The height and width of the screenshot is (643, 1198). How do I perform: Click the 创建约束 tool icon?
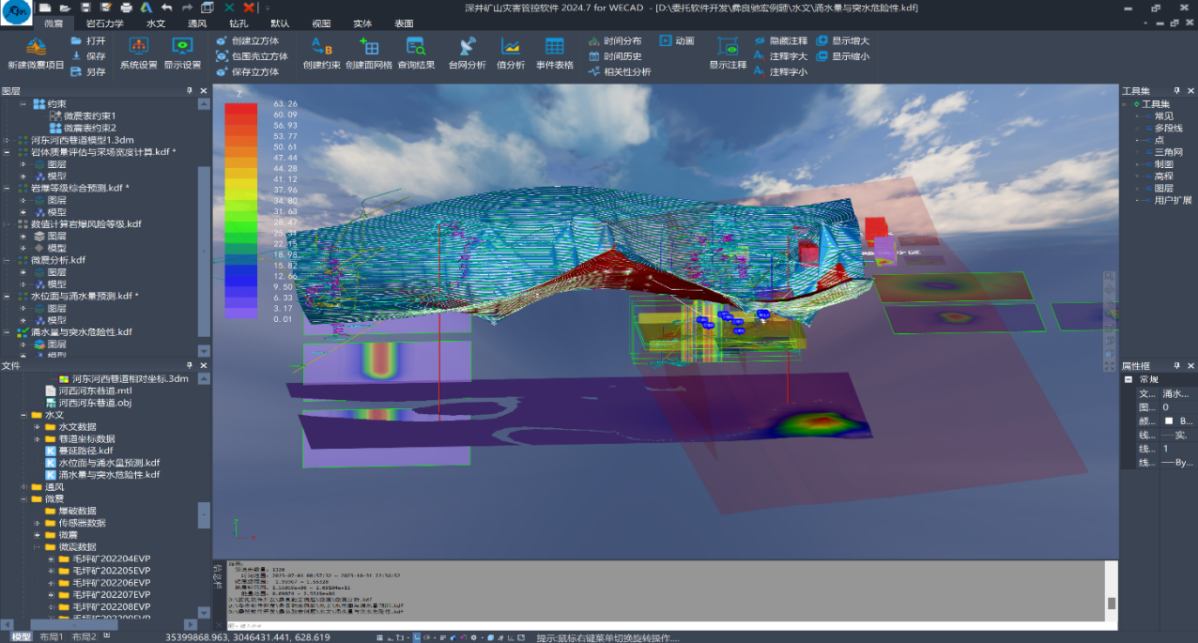click(x=322, y=47)
